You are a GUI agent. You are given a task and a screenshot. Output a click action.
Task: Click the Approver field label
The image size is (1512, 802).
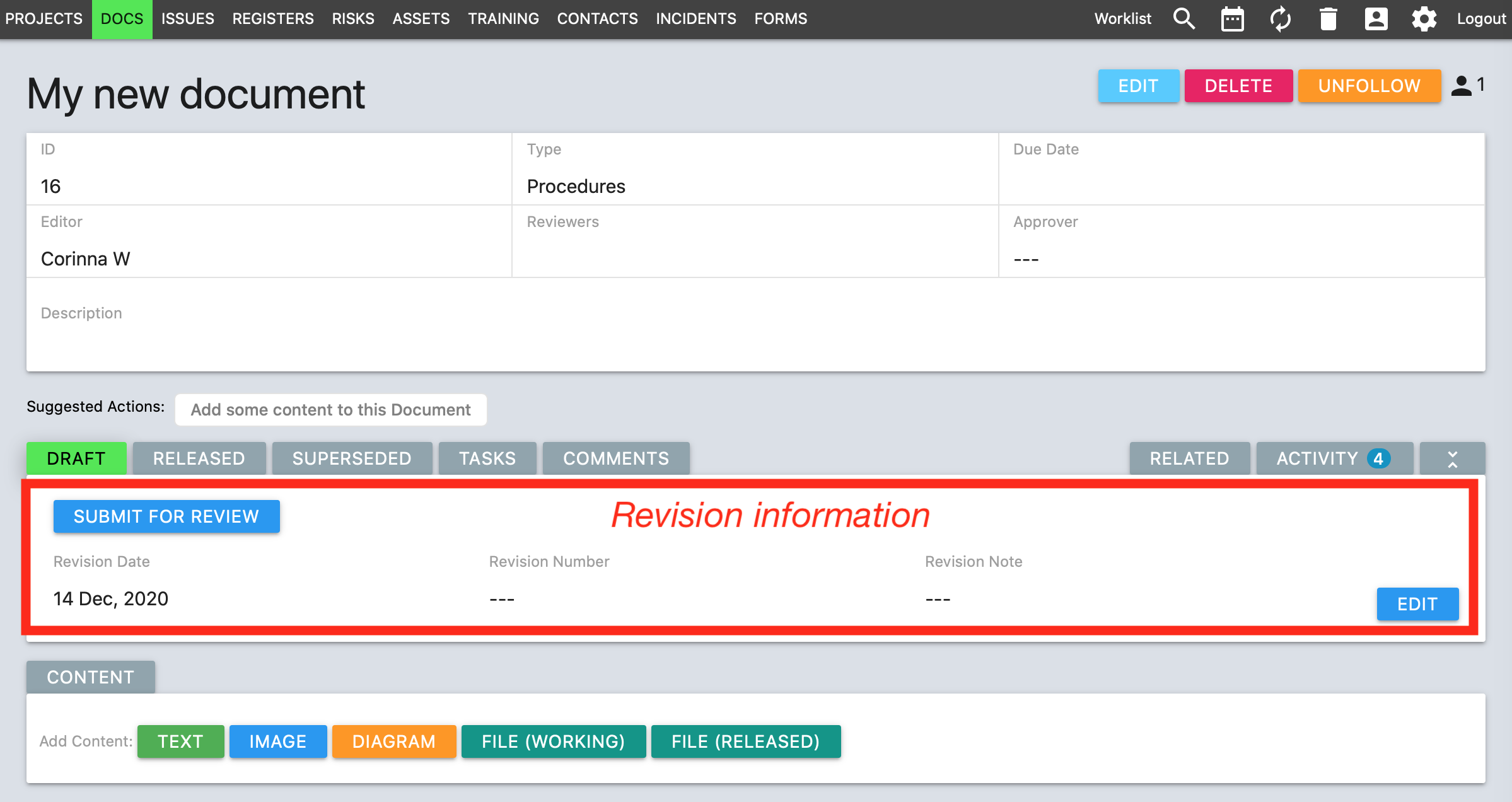pyautogui.click(x=1045, y=222)
